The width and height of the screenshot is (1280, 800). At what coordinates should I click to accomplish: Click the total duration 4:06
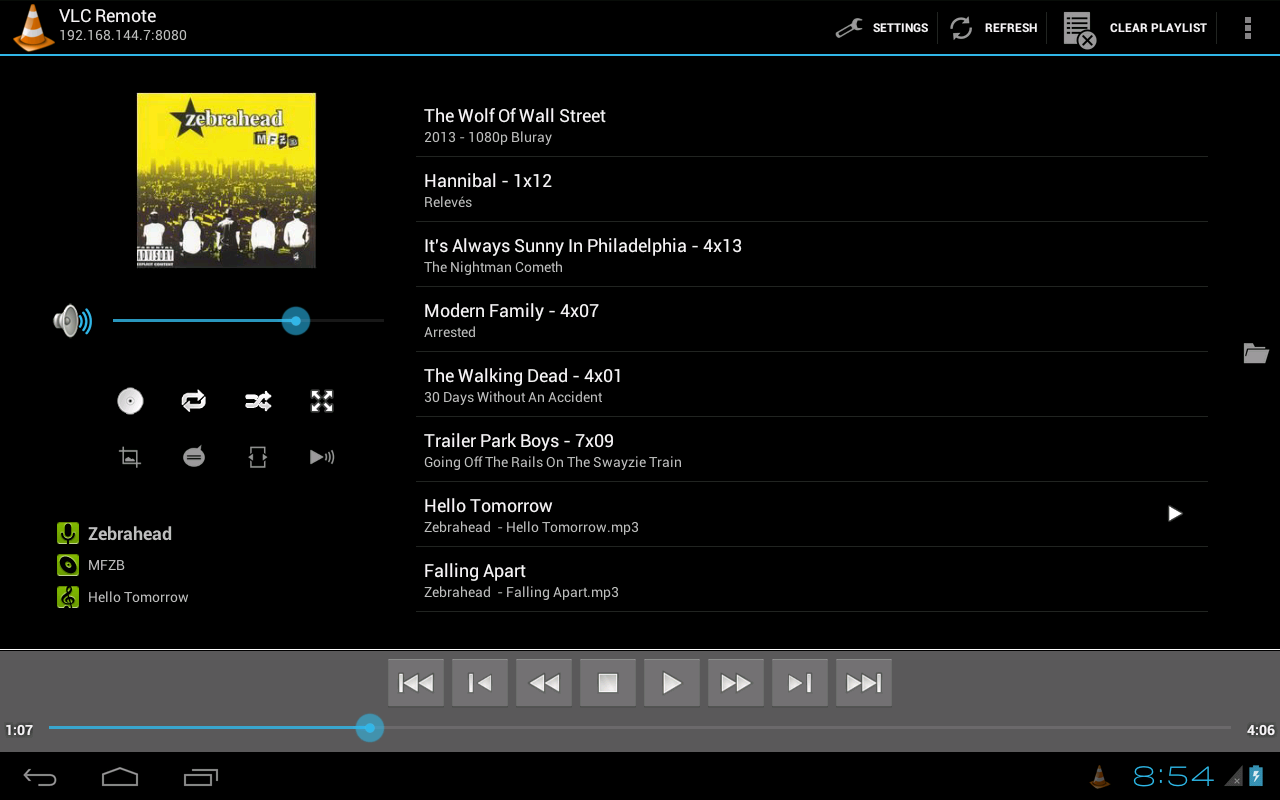point(1260,730)
